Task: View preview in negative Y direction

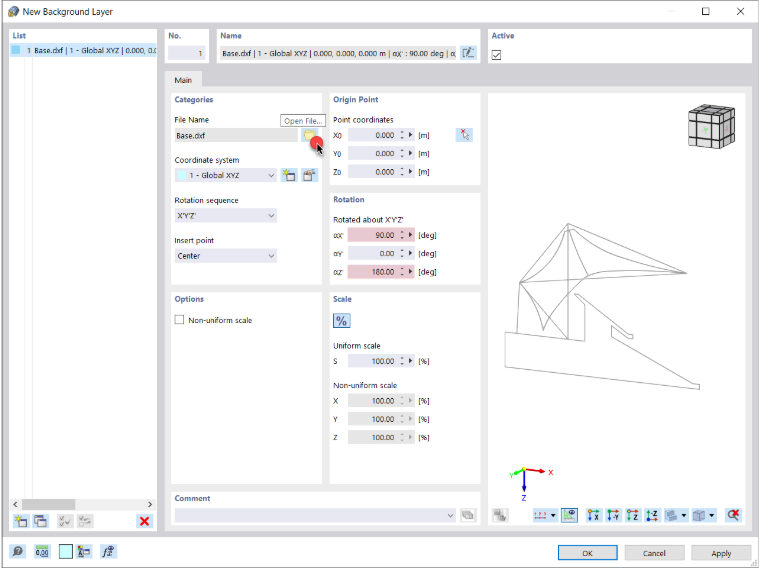Action: tap(613, 515)
